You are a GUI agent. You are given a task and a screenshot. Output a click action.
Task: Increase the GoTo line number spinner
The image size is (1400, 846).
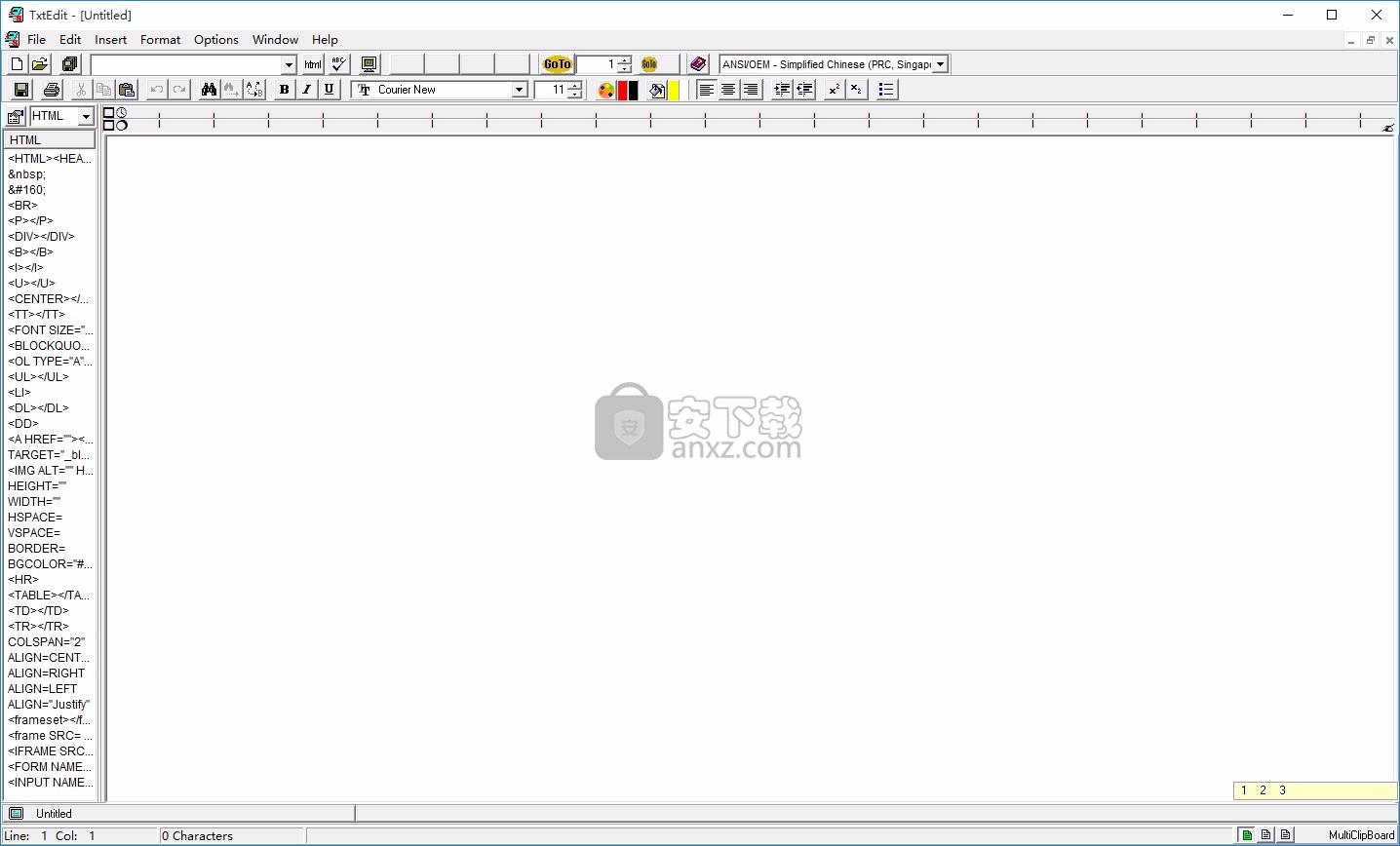[624, 60]
